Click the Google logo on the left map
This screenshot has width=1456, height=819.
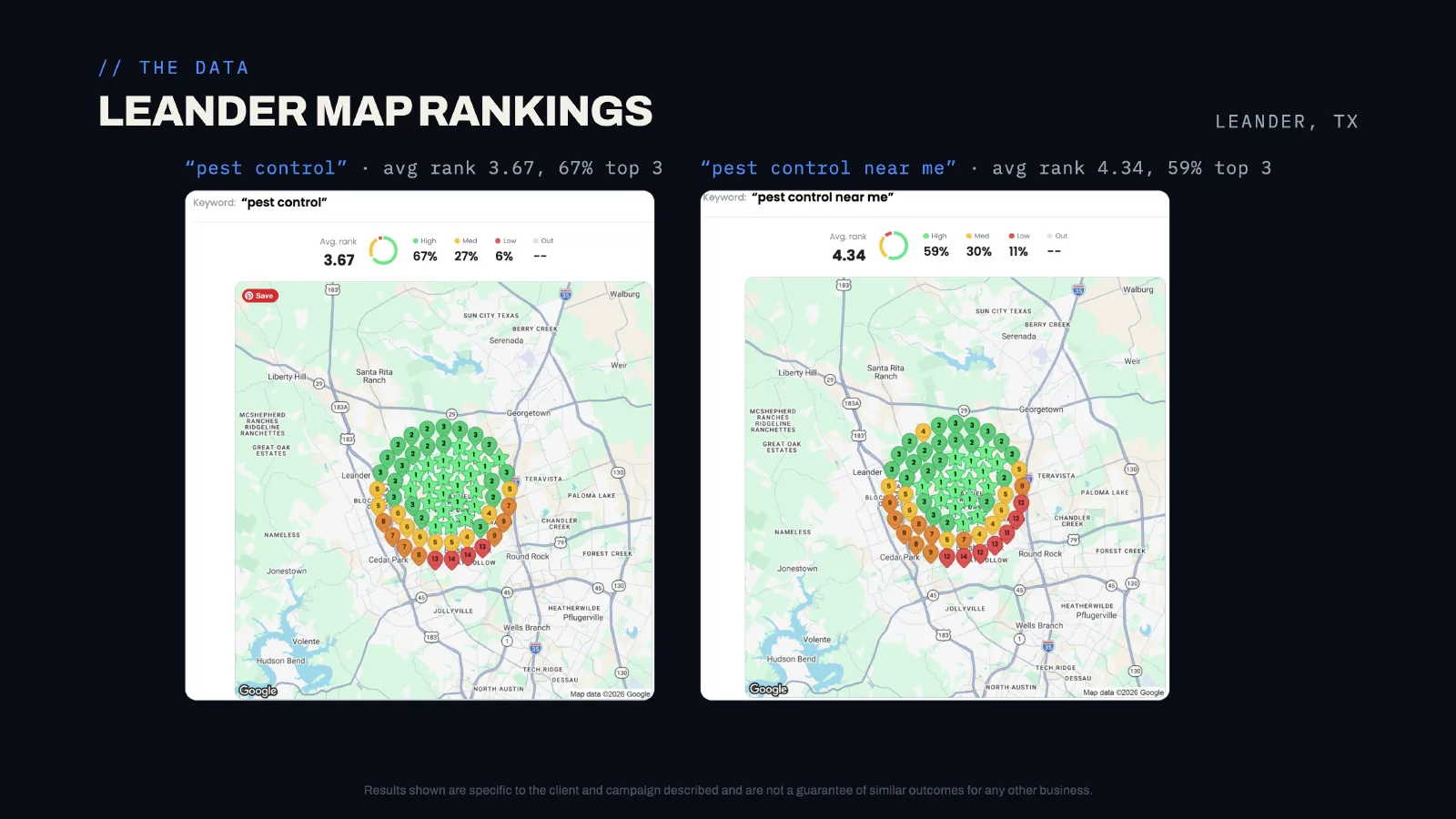pyautogui.click(x=258, y=691)
